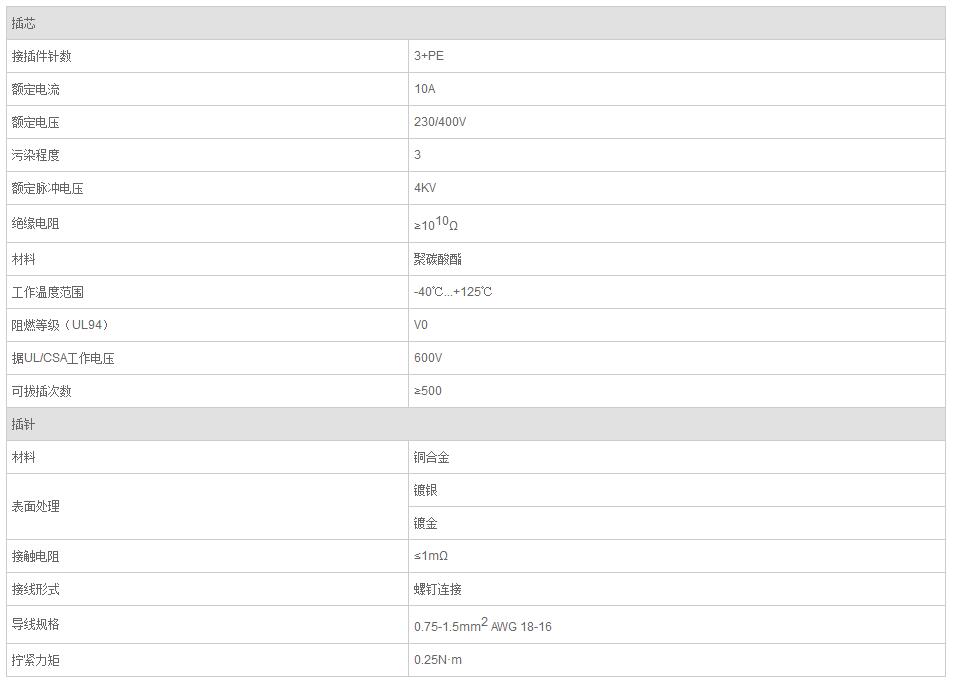Click the 插芯 section header
This screenshot has width=954, height=686.
pyautogui.click(x=23, y=23)
